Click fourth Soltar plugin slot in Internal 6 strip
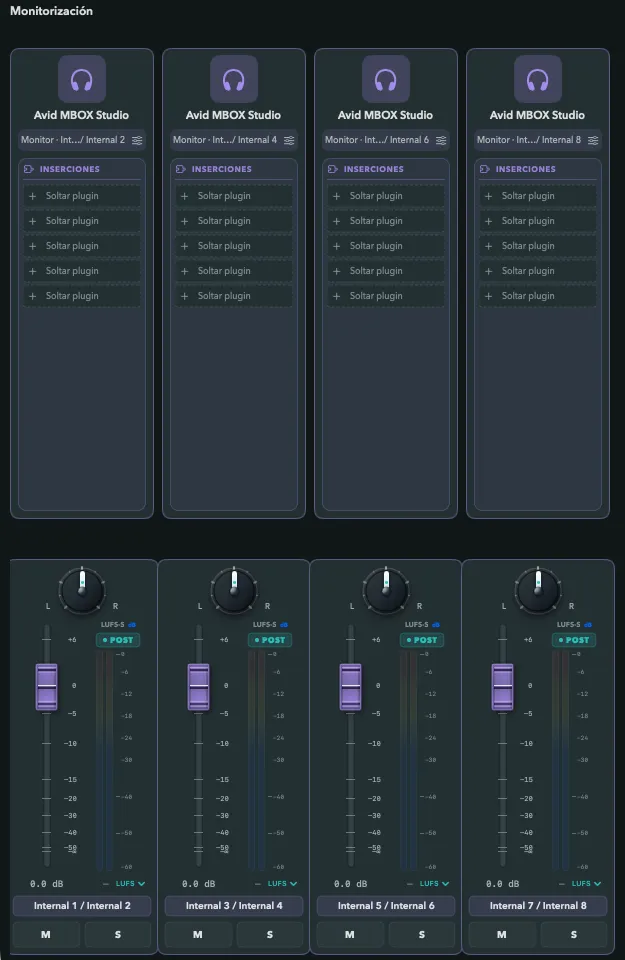The image size is (625, 960). pos(385,271)
